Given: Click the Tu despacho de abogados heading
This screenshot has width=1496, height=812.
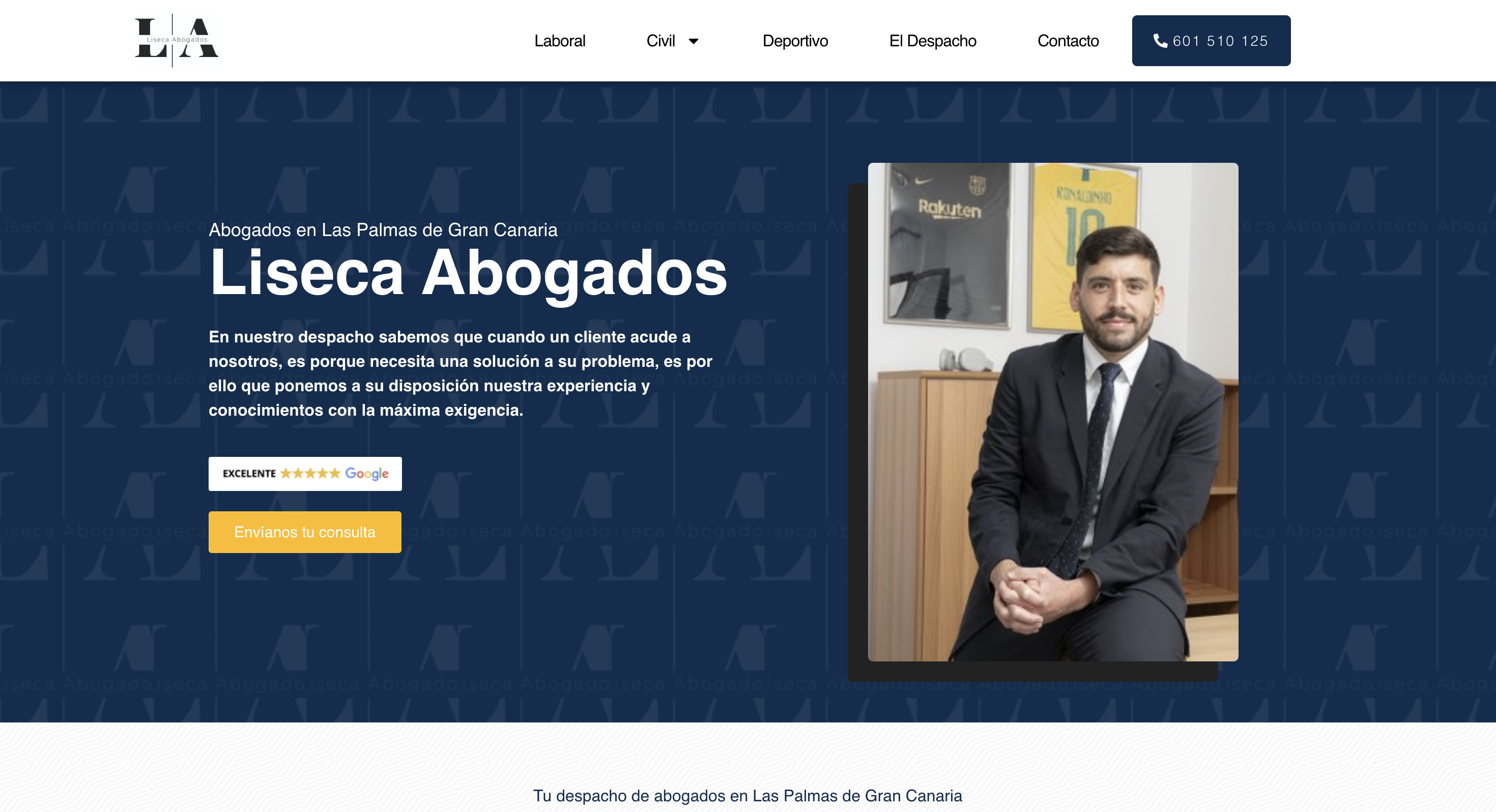Looking at the screenshot, I should pos(747,795).
